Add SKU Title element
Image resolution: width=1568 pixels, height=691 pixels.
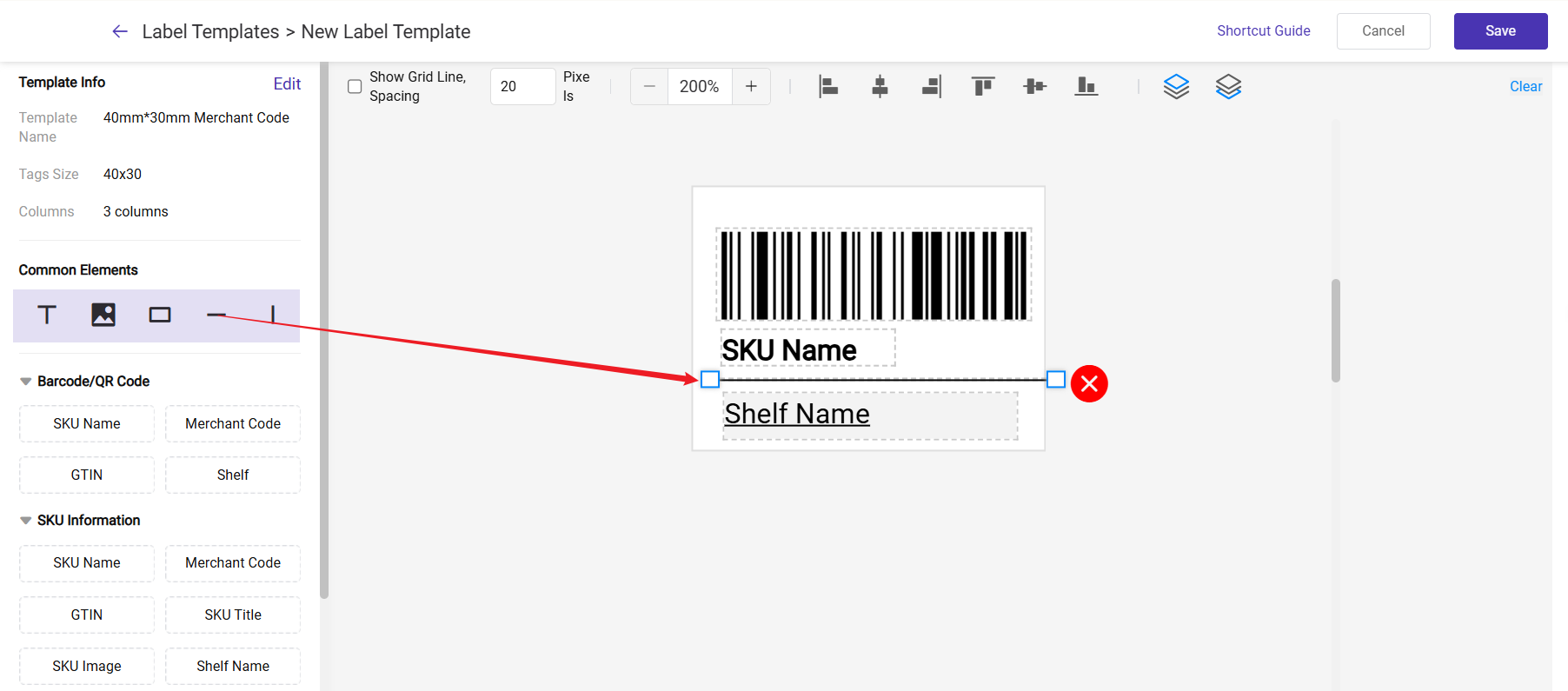pos(233,615)
